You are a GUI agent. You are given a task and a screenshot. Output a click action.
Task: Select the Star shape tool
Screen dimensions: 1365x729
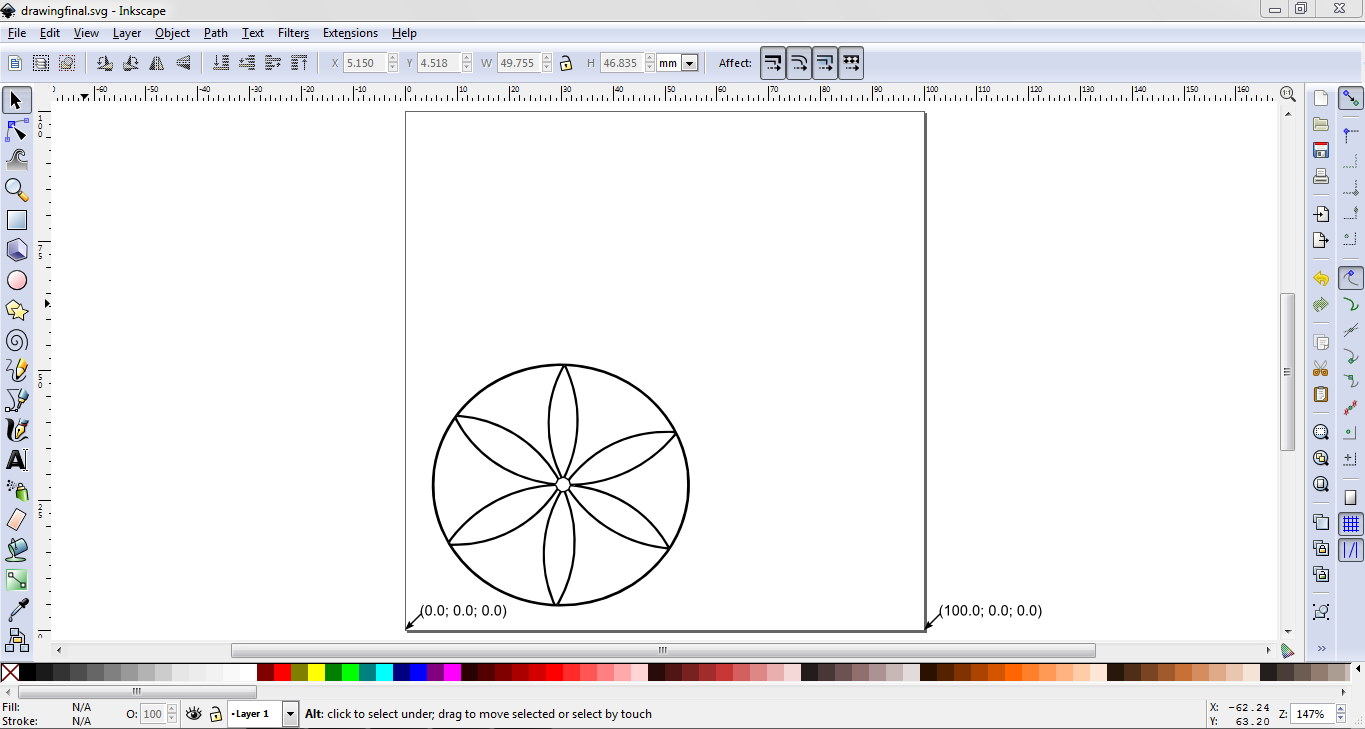16,310
